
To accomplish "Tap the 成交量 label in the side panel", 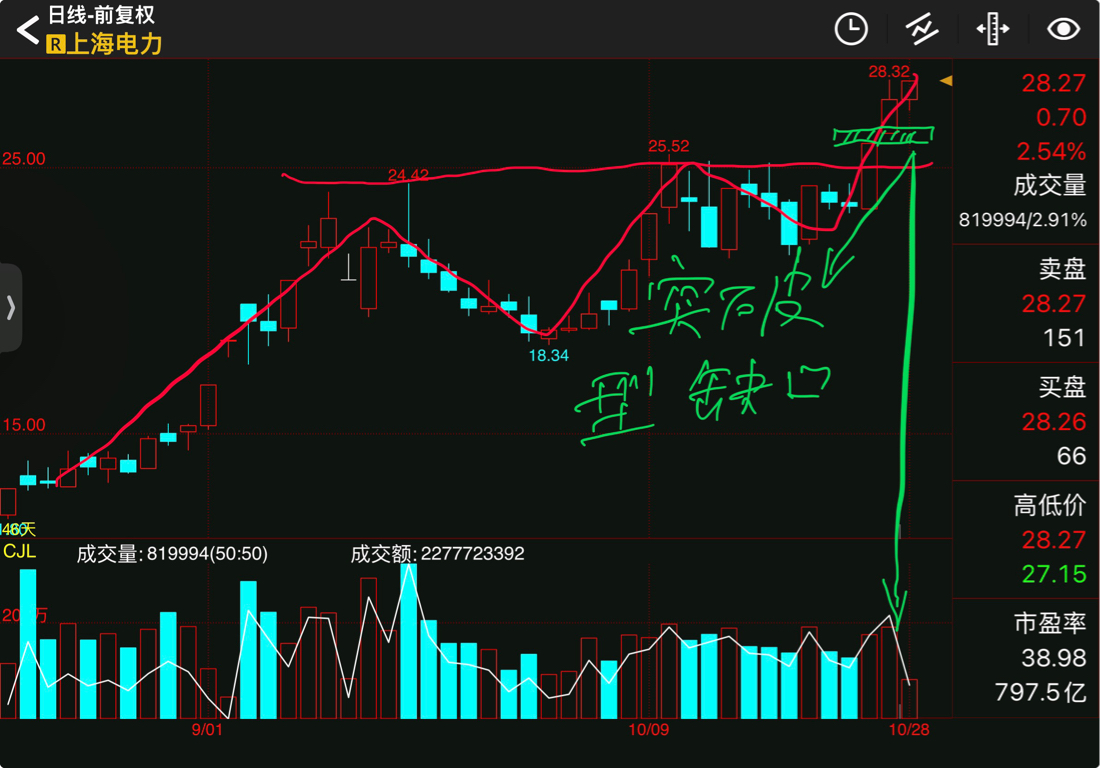I will tap(1049, 186).
